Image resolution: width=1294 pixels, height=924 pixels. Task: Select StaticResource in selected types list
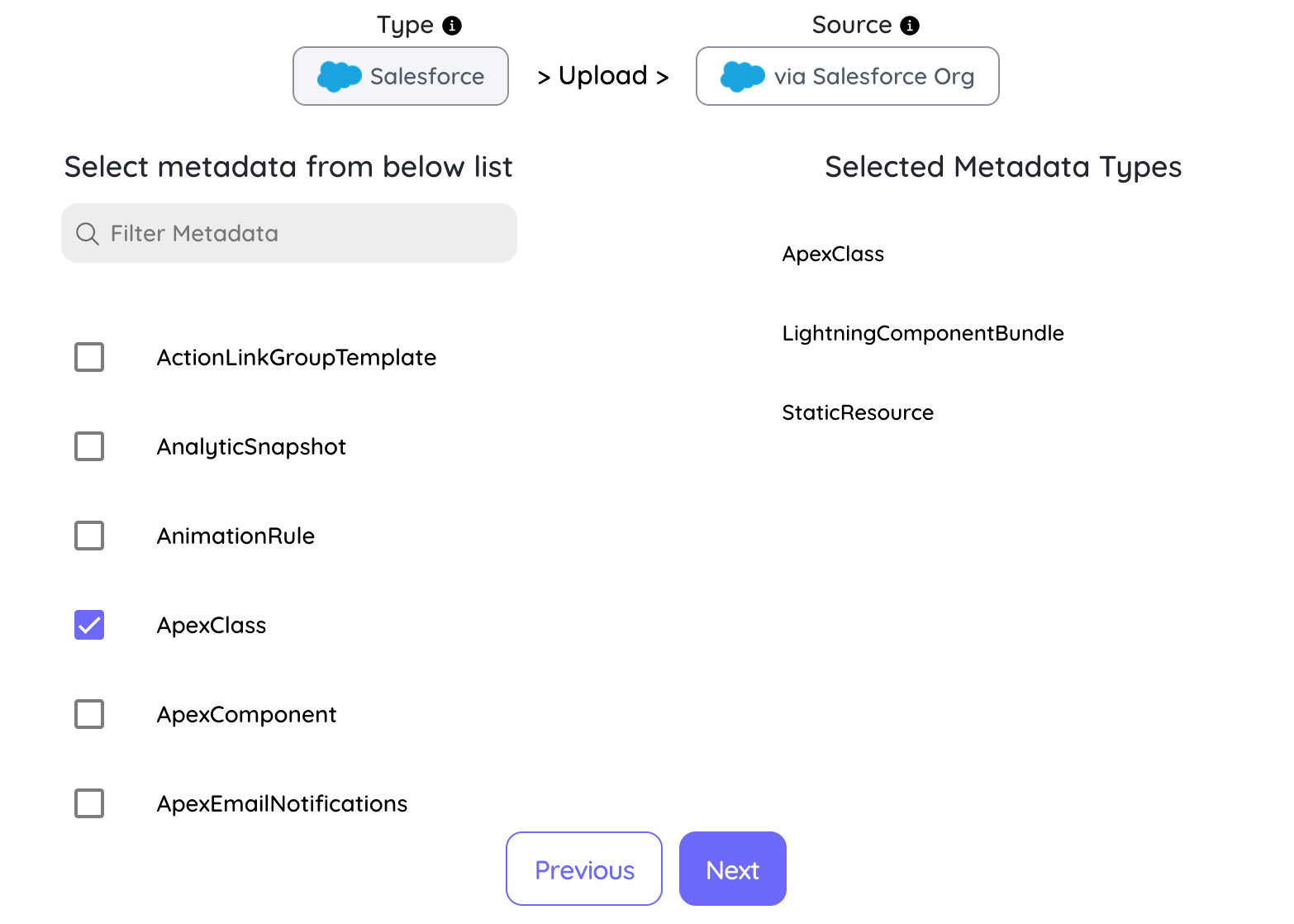858,412
